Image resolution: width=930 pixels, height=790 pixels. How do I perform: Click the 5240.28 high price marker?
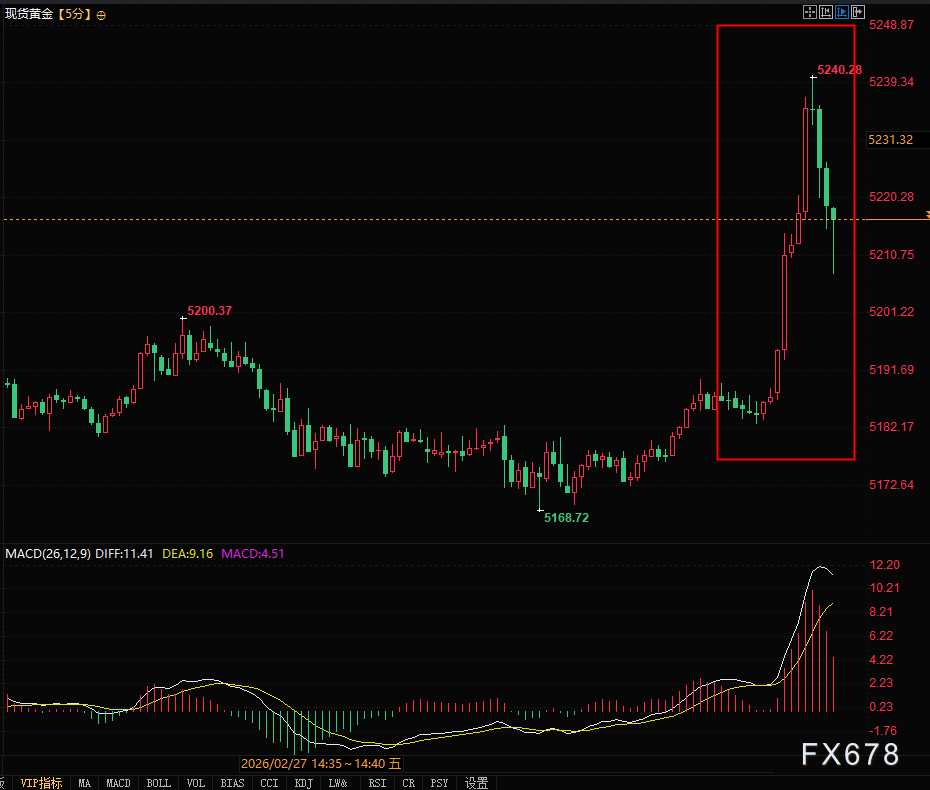[x=839, y=70]
